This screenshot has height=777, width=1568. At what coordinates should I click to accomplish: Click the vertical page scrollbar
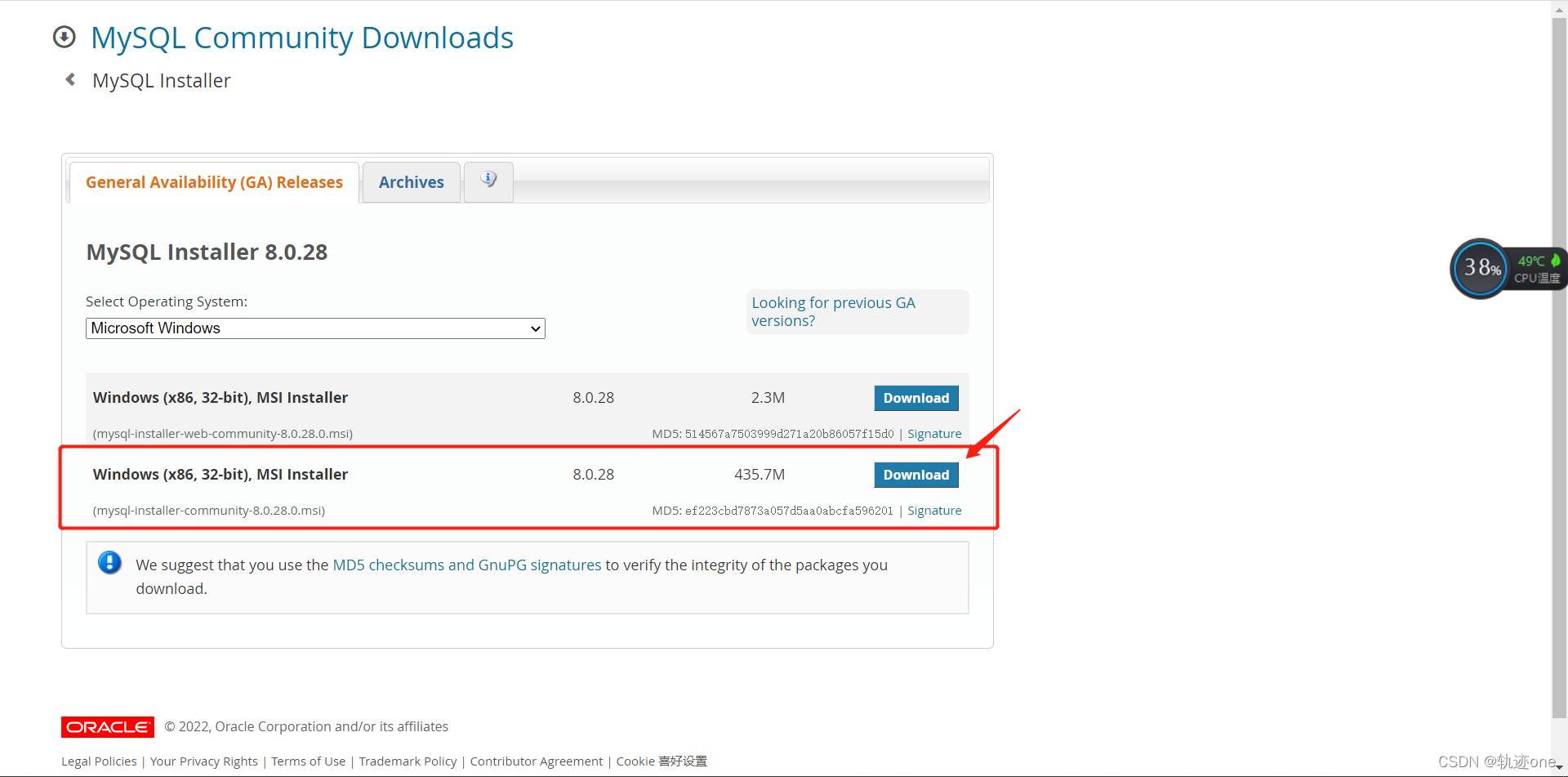1559,368
